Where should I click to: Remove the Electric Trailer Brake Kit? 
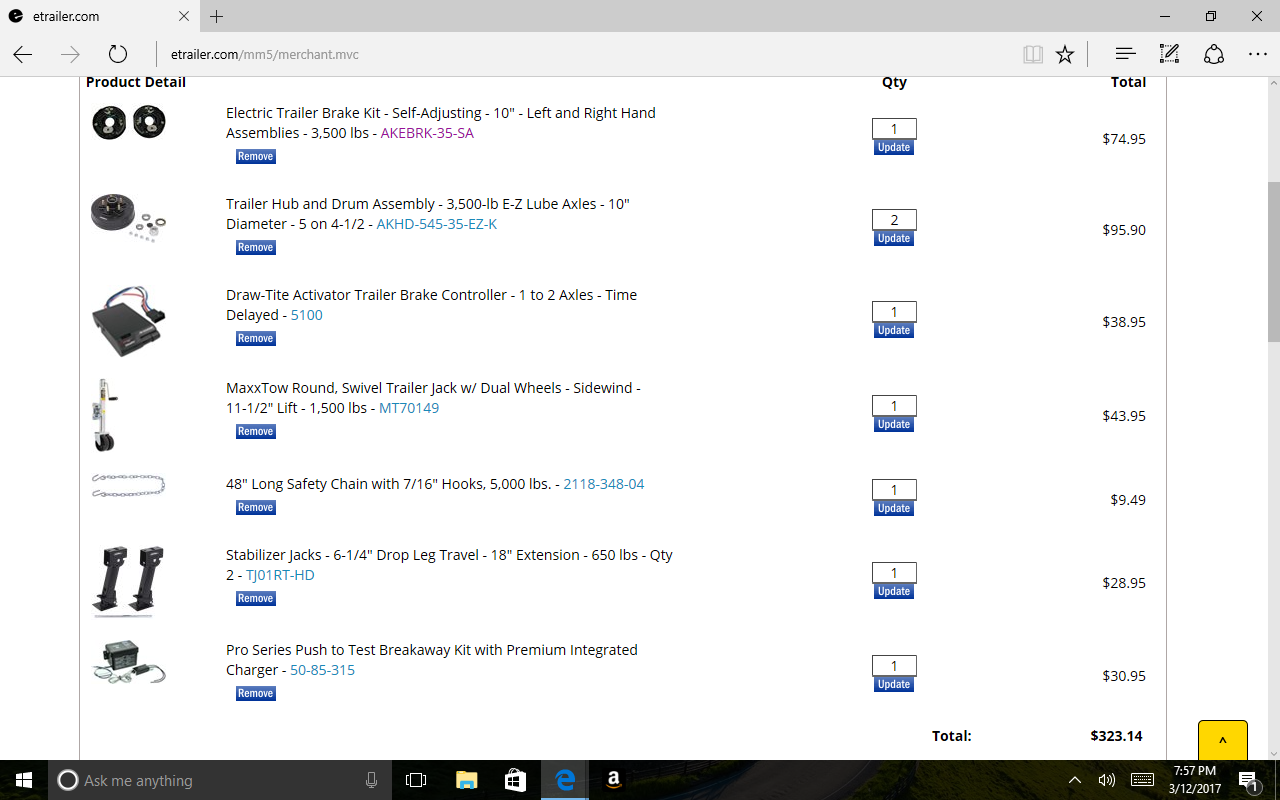tap(255, 156)
